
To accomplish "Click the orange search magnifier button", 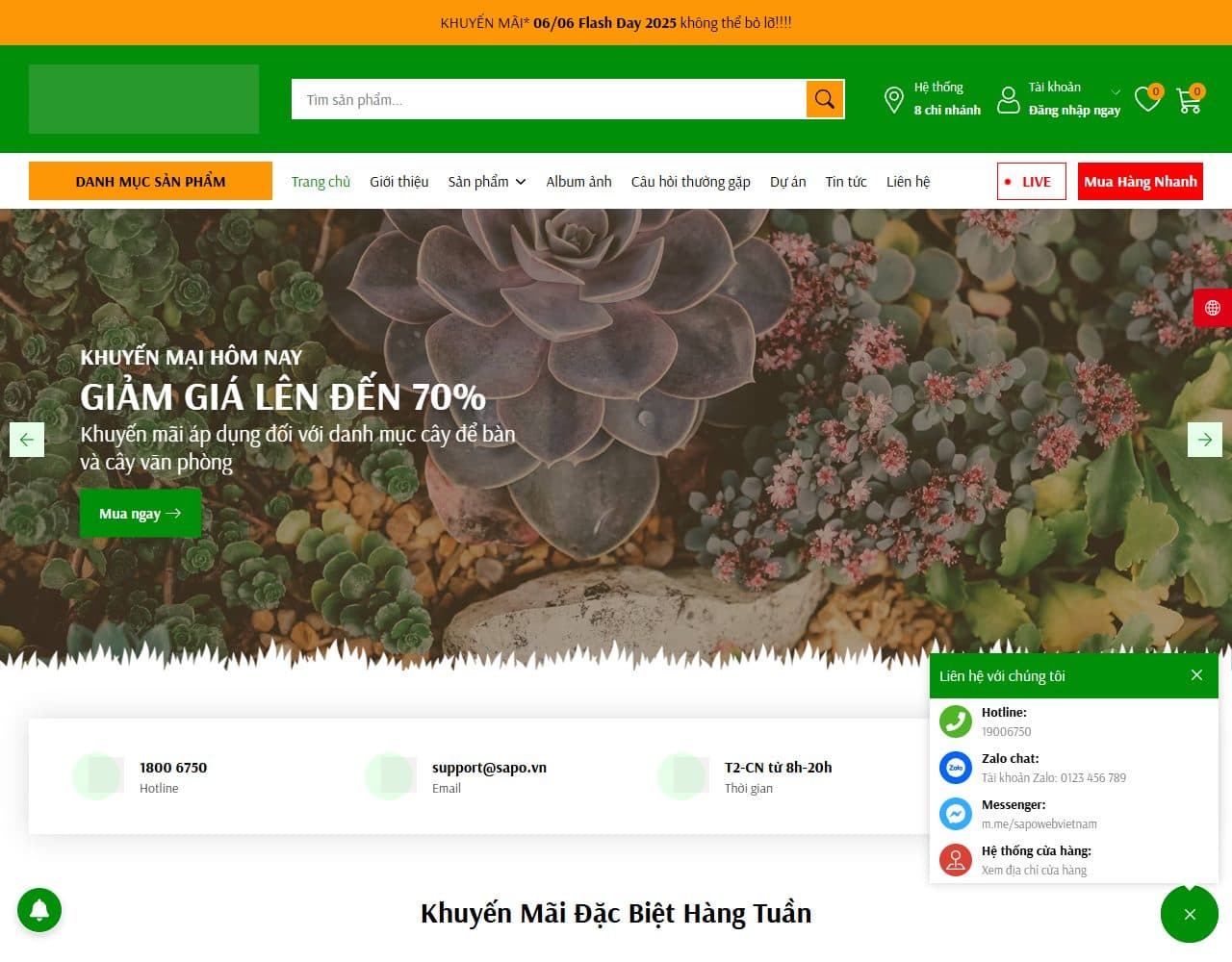I will (x=825, y=99).
